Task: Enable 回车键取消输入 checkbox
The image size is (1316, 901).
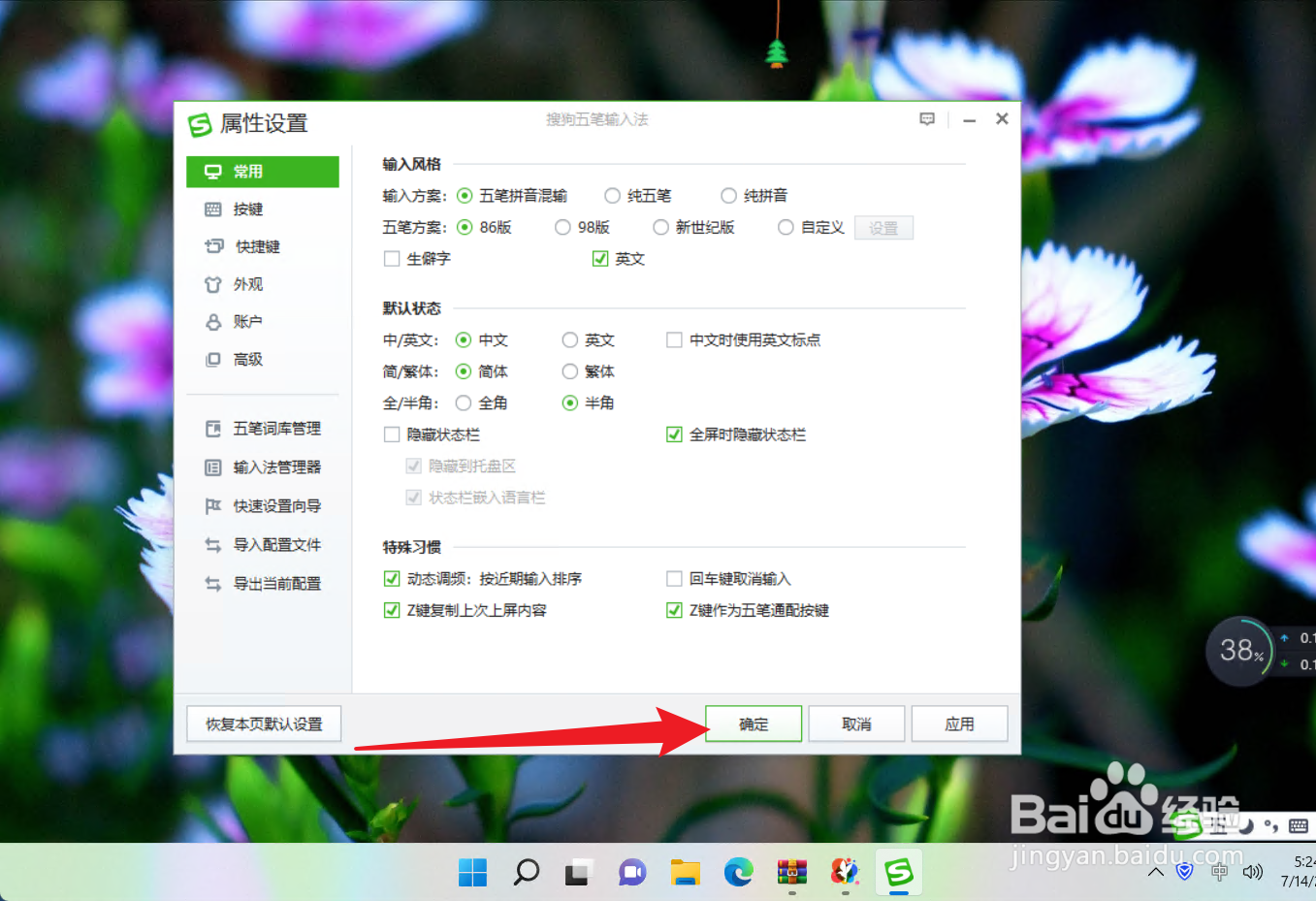Action: tap(674, 579)
